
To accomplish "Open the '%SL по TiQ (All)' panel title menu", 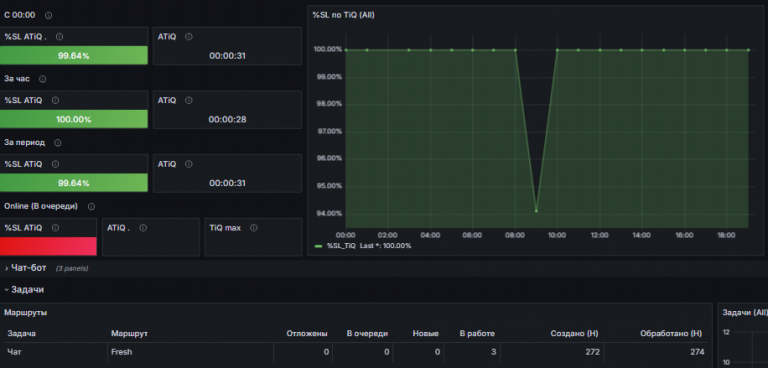I will coord(343,15).
